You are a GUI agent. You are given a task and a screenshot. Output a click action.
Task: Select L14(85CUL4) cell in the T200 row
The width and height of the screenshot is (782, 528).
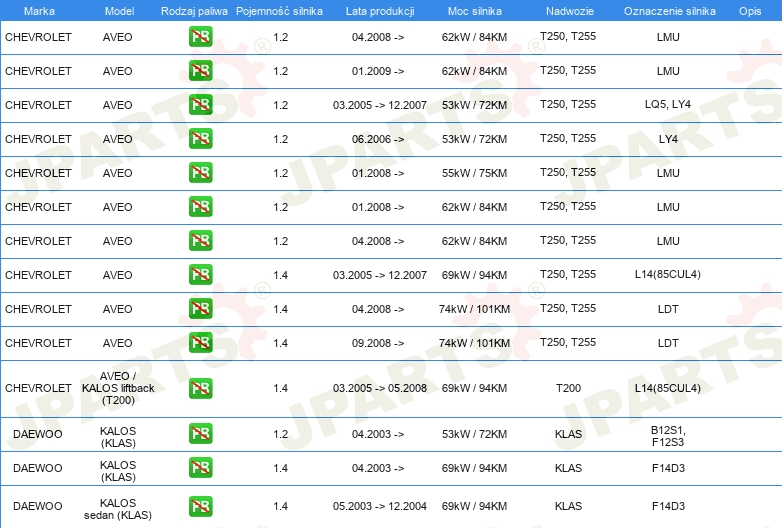(668, 388)
